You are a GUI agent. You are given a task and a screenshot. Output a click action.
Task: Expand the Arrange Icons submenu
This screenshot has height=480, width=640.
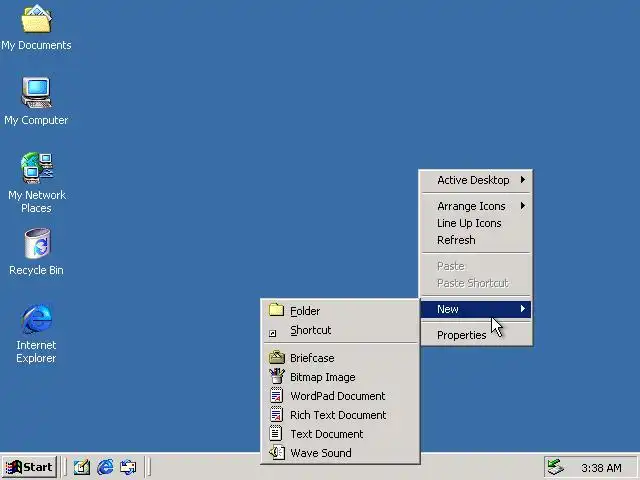[476, 206]
